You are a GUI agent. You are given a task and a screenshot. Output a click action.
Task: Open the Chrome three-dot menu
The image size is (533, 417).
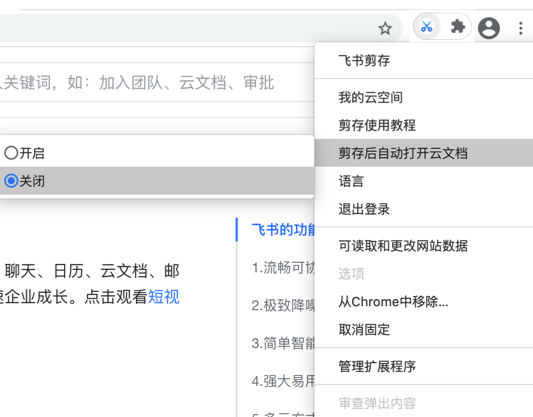point(520,28)
